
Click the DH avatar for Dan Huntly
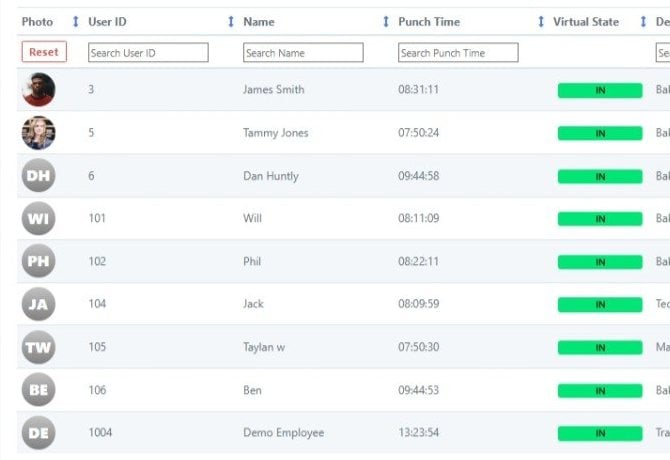(38, 176)
